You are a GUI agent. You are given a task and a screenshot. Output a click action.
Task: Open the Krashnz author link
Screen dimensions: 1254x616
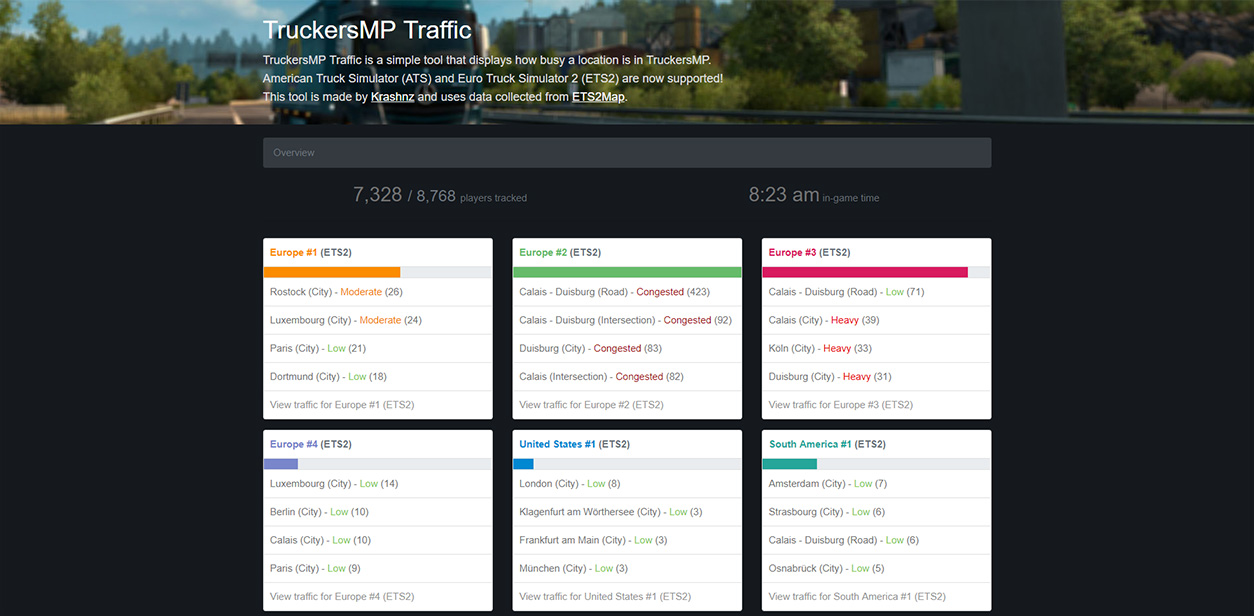coord(392,97)
